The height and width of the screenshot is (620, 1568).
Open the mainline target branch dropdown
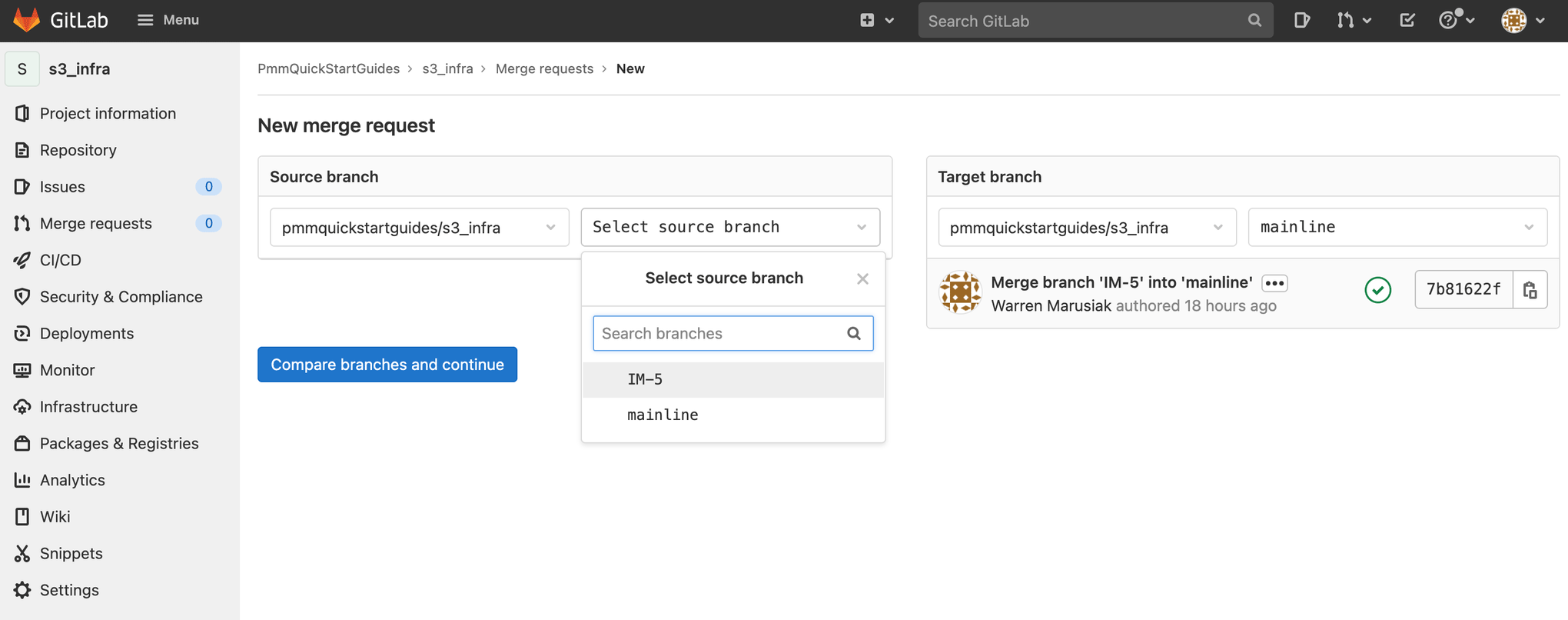click(x=1397, y=228)
